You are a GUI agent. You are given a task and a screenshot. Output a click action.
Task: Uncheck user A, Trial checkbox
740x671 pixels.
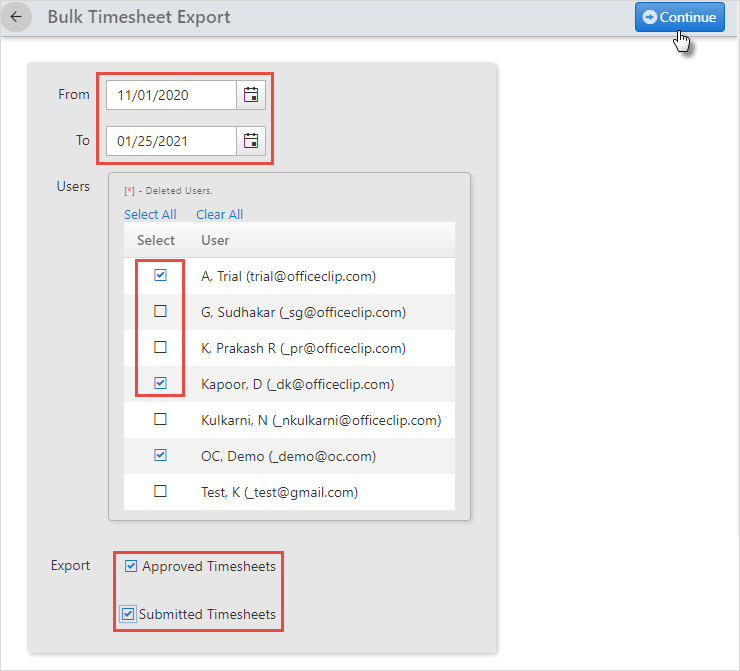[160, 275]
